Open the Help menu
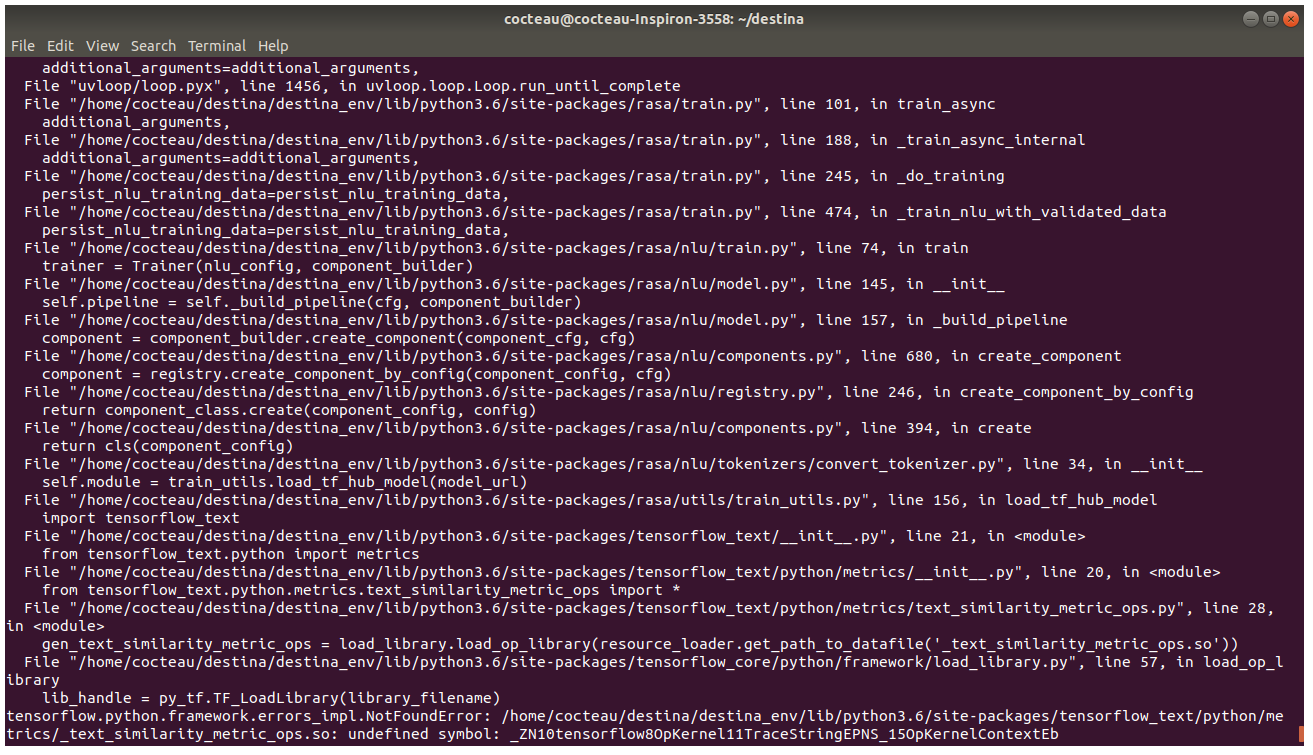Image resolution: width=1313 pixels, height=755 pixels. tap(273, 45)
